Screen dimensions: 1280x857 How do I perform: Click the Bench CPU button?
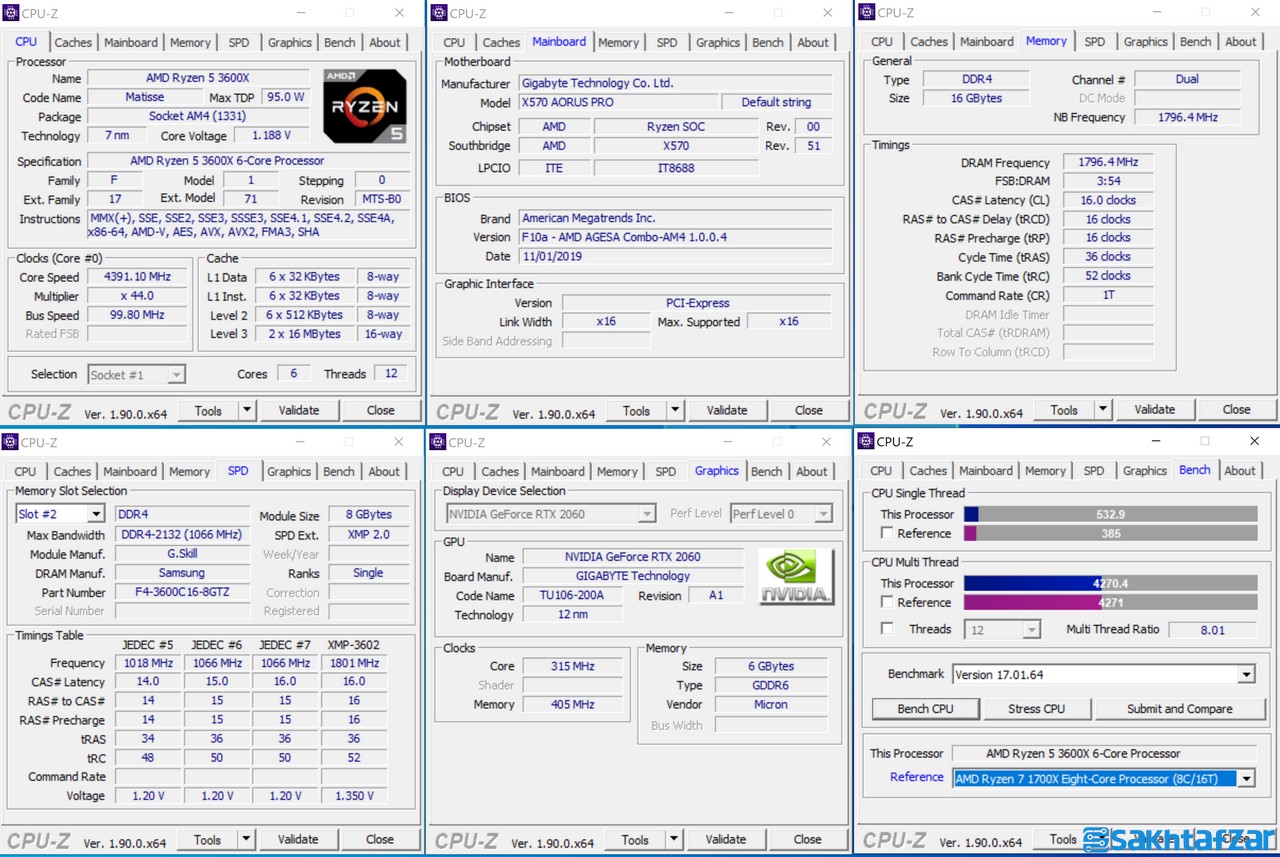point(925,709)
